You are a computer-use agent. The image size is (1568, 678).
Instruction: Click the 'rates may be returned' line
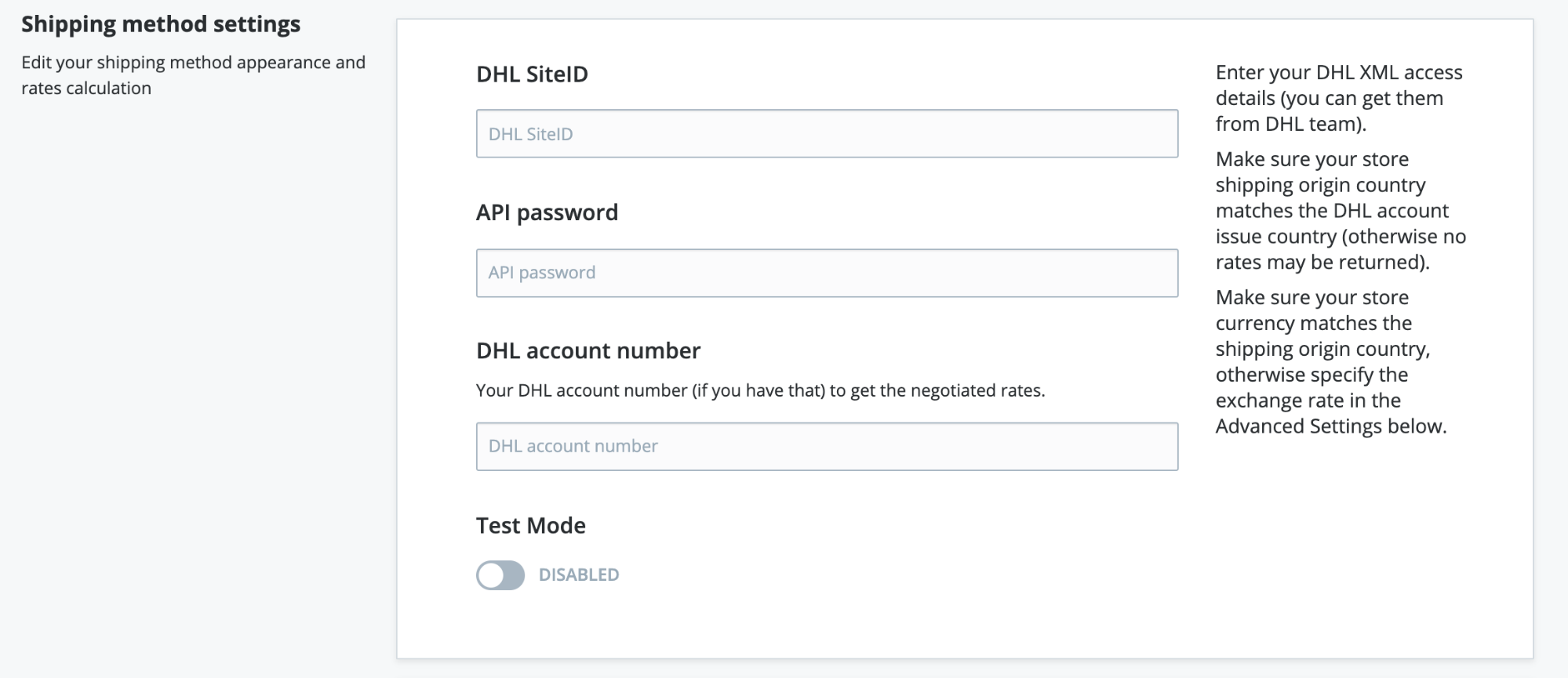[x=1322, y=262]
